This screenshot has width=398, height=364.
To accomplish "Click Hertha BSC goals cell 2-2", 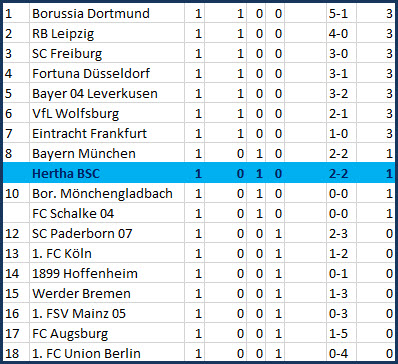I will point(338,173).
